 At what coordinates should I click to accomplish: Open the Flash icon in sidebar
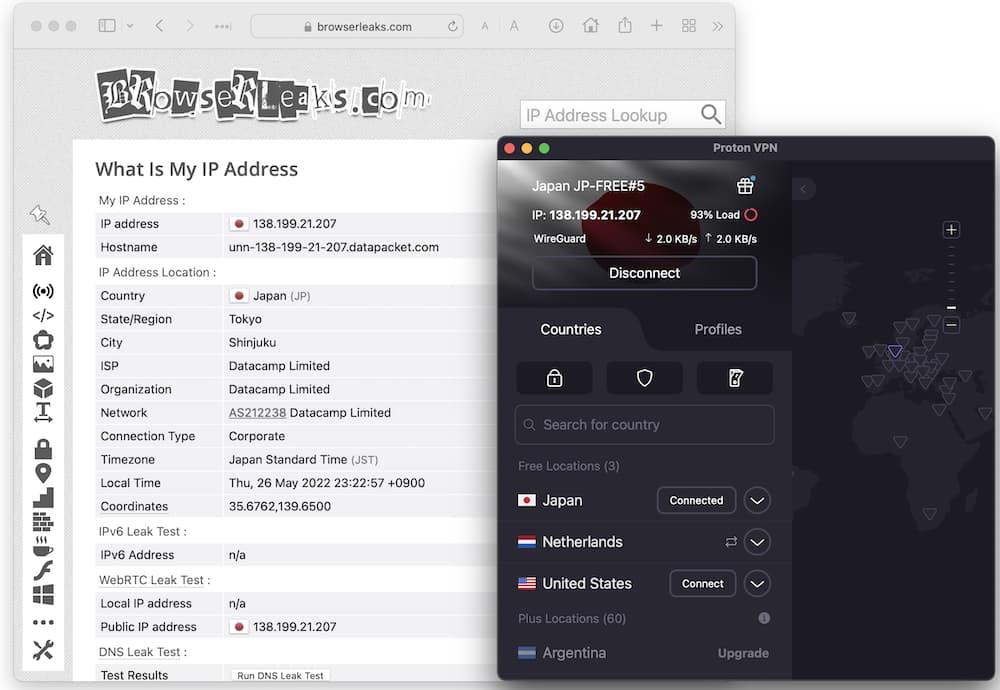click(43, 570)
